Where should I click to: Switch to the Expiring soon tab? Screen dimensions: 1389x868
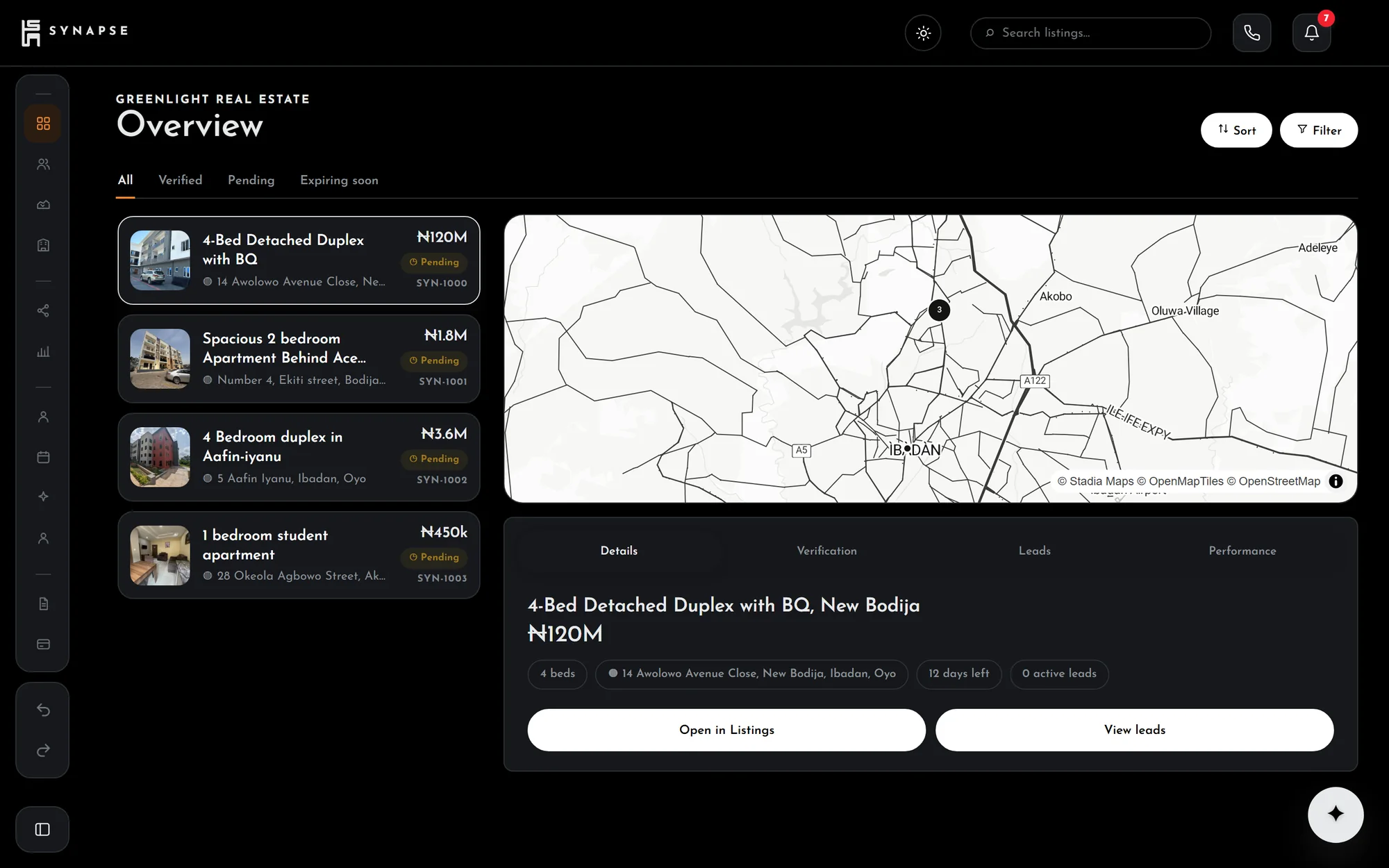339,181
